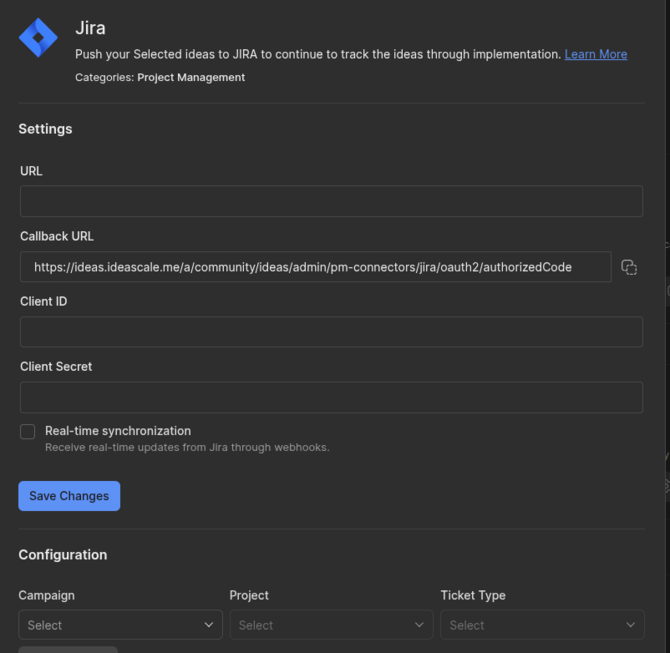Screen dimensions: 670x653
Task: Click the Save Changes button
Action: pos(69,496)
